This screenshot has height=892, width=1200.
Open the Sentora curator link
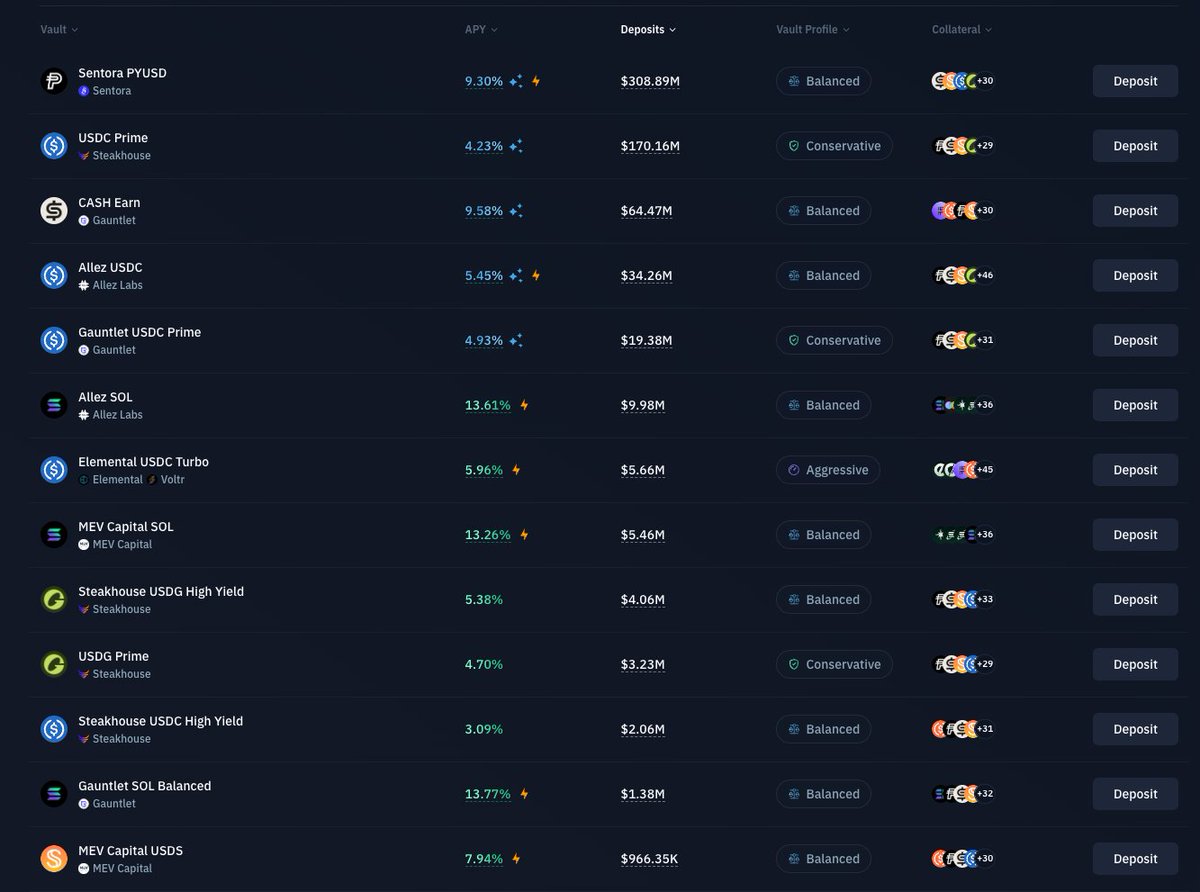click(x=105, y=91)
